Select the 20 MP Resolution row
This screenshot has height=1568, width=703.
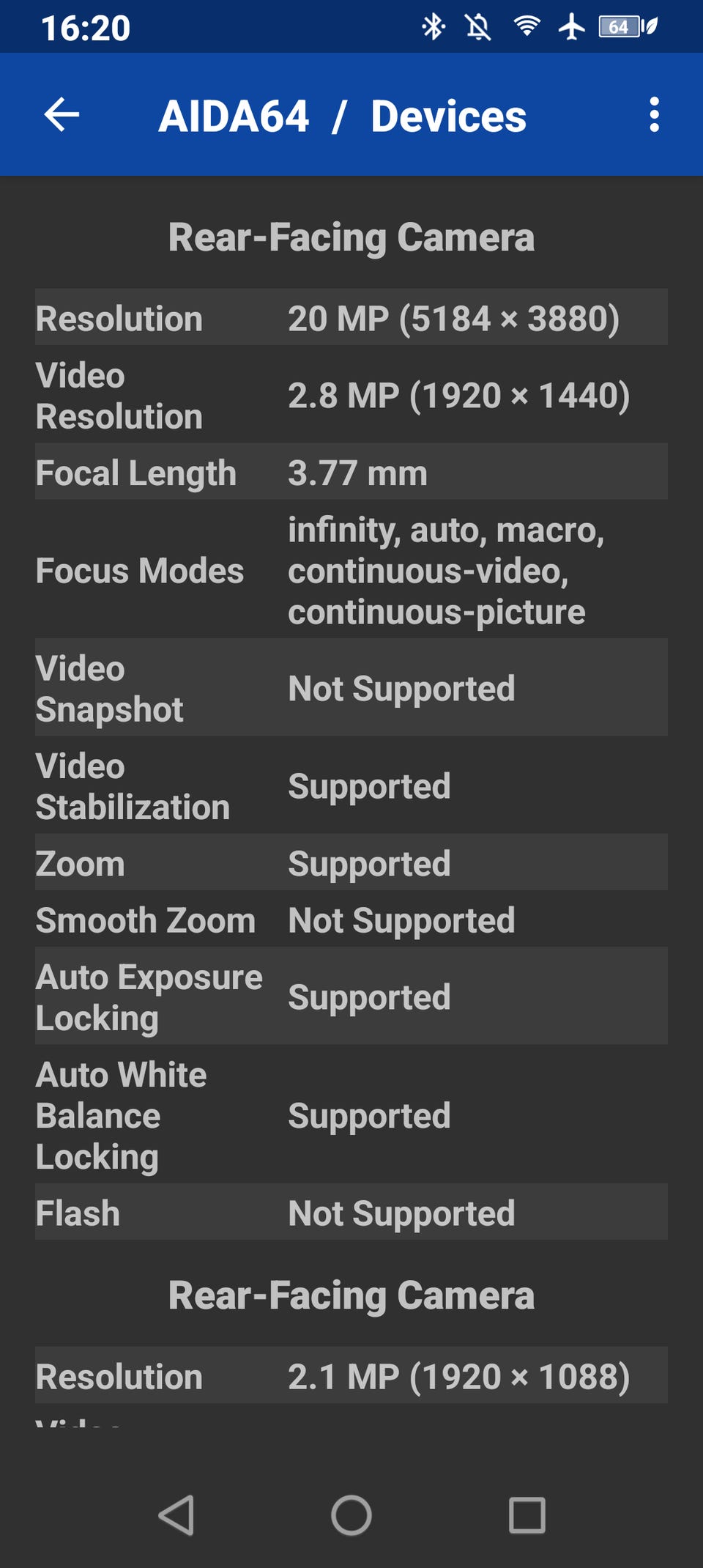(351, 318)
